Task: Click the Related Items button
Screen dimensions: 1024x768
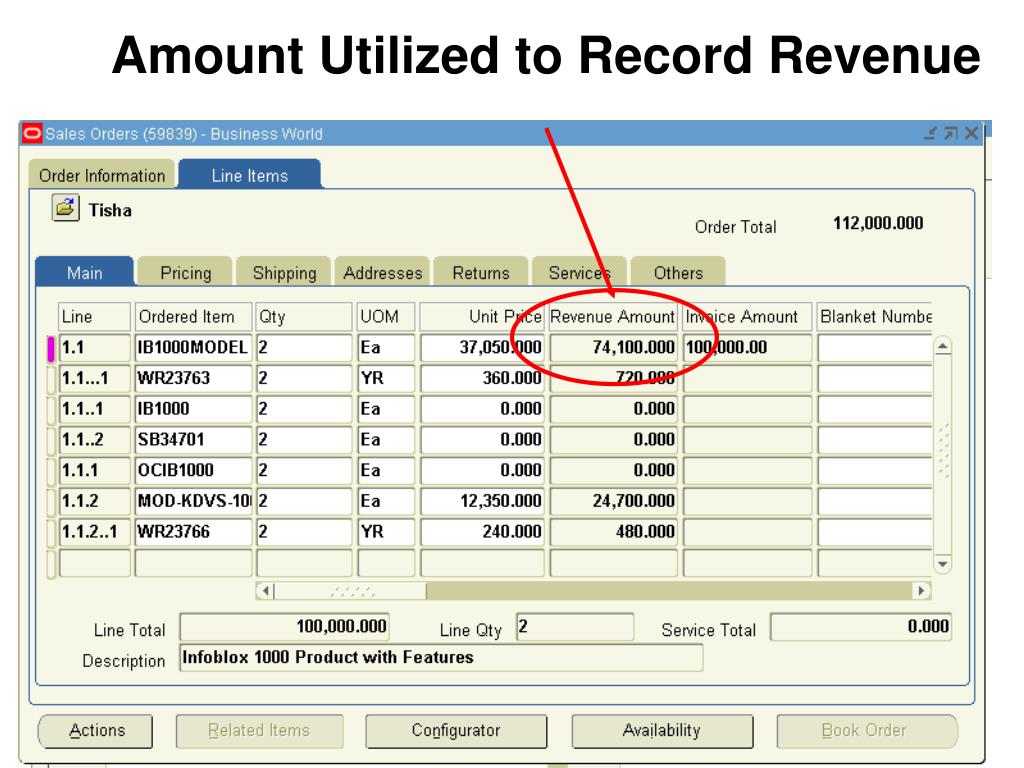Action: tap(259, 730)
